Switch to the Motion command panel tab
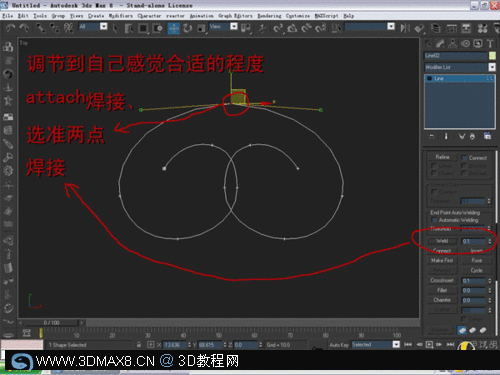 (x=466, y=43)
